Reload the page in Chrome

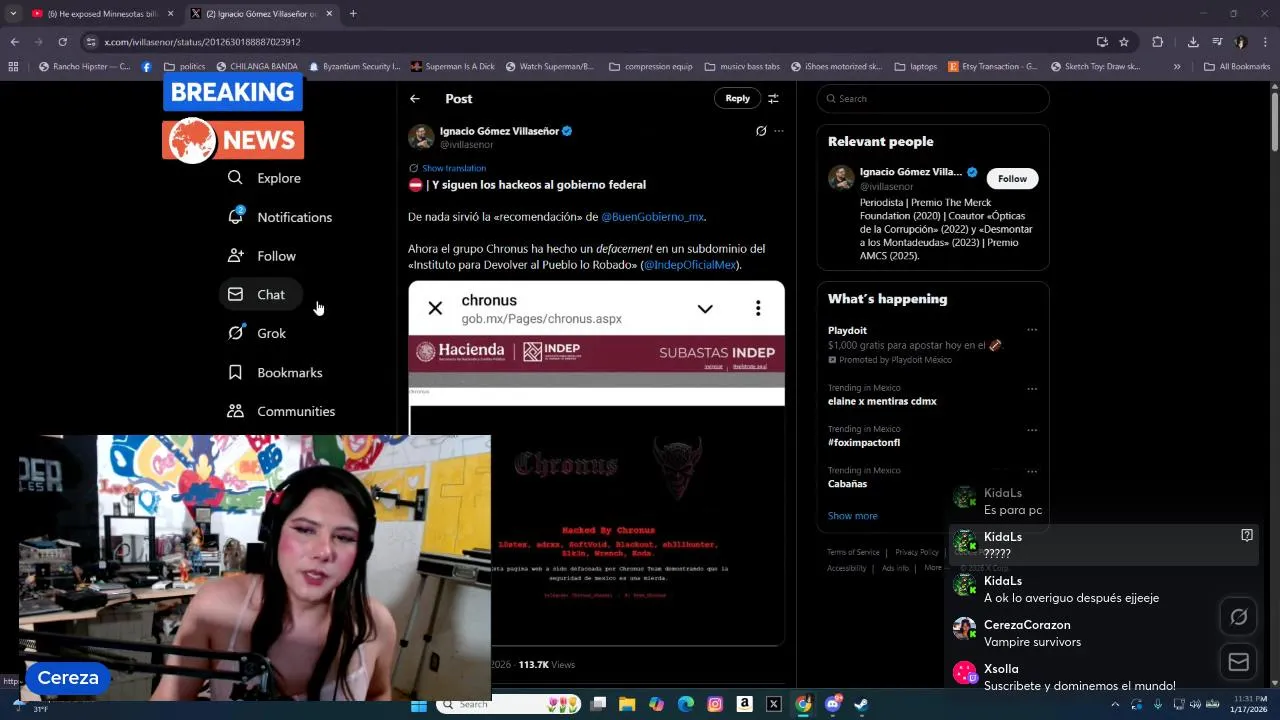[62, 42]
